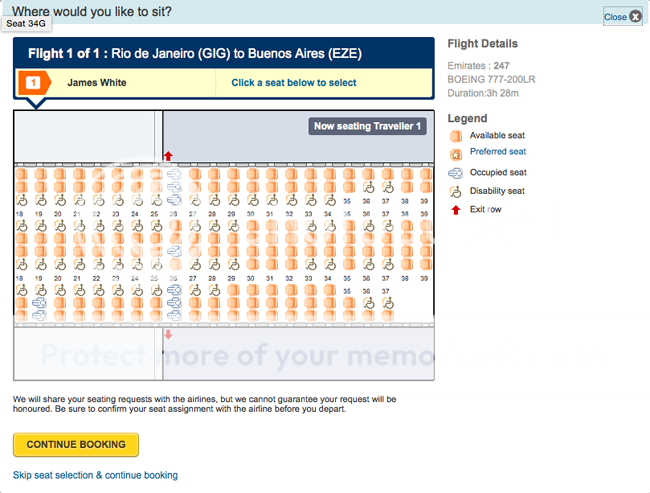Click the 'Click a seat below to select' prompt

293,83
